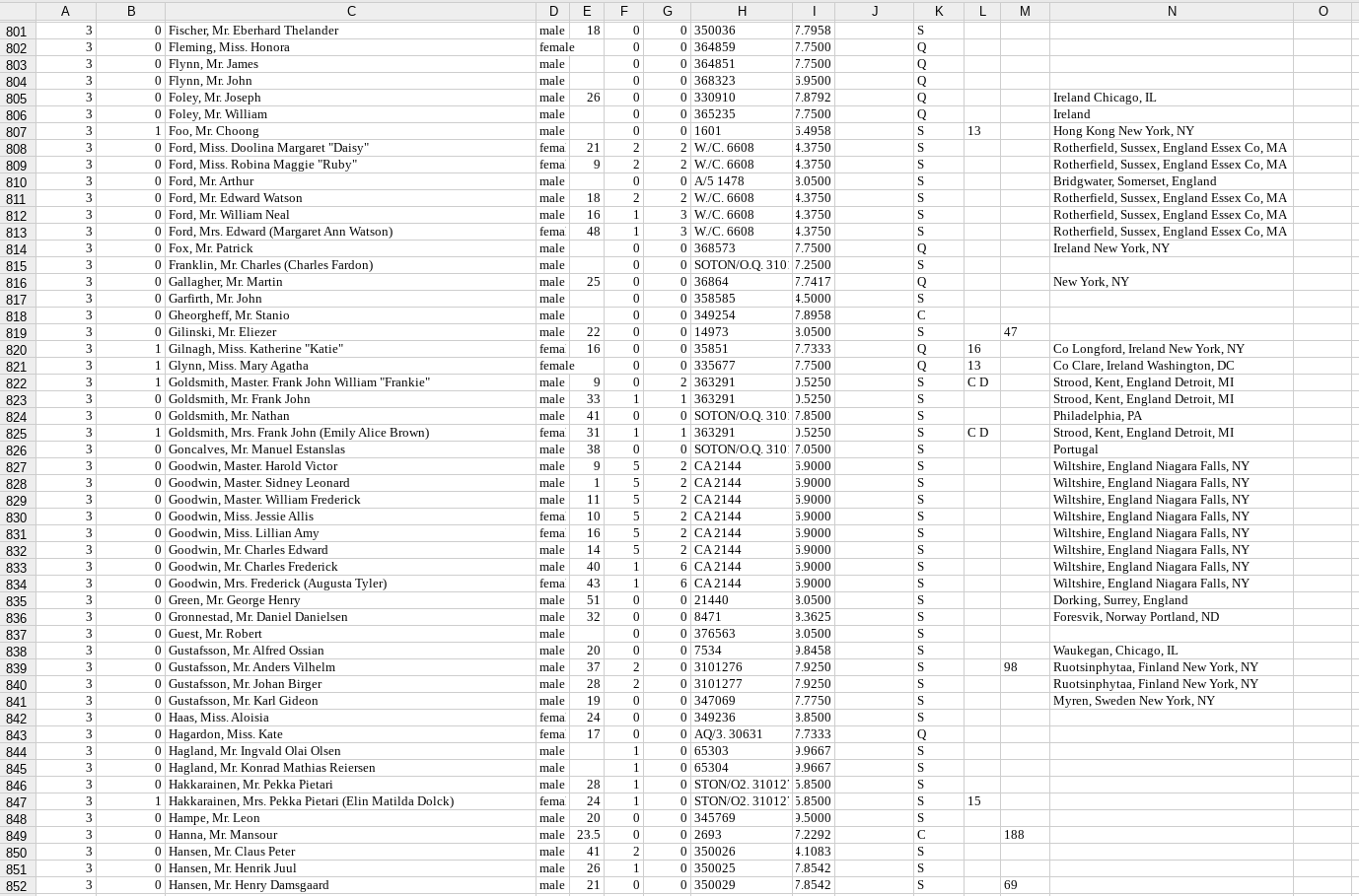Click cell 'Gilnagh, Miss. Katherine "Katie"'
The image size is (1359, 896).
pos(351,349)
